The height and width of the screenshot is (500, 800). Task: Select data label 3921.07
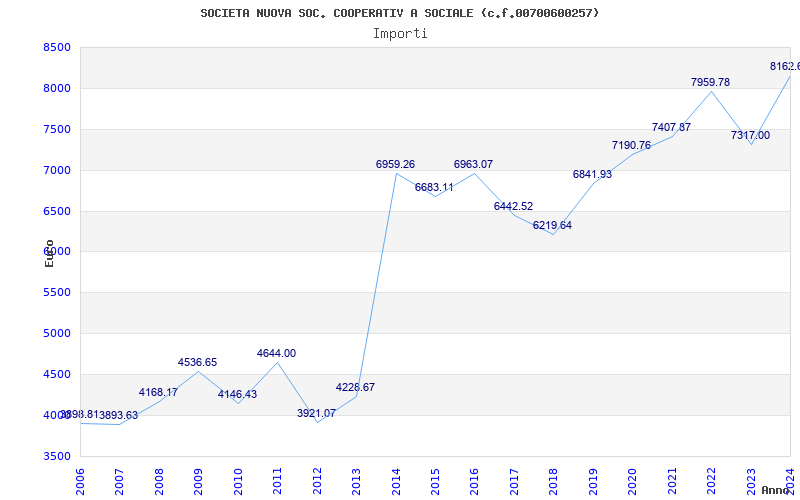(316, 413)
